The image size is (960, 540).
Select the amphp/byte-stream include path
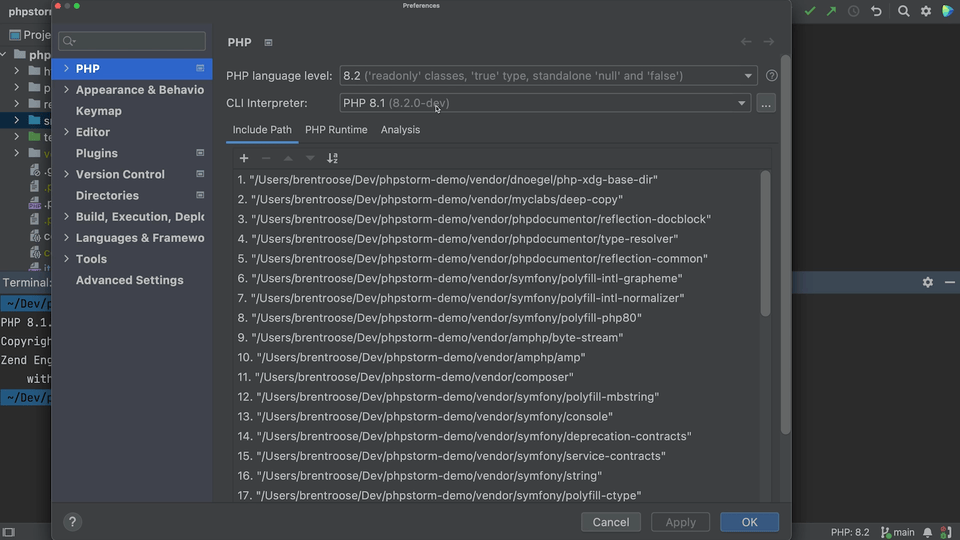(430, 337)
